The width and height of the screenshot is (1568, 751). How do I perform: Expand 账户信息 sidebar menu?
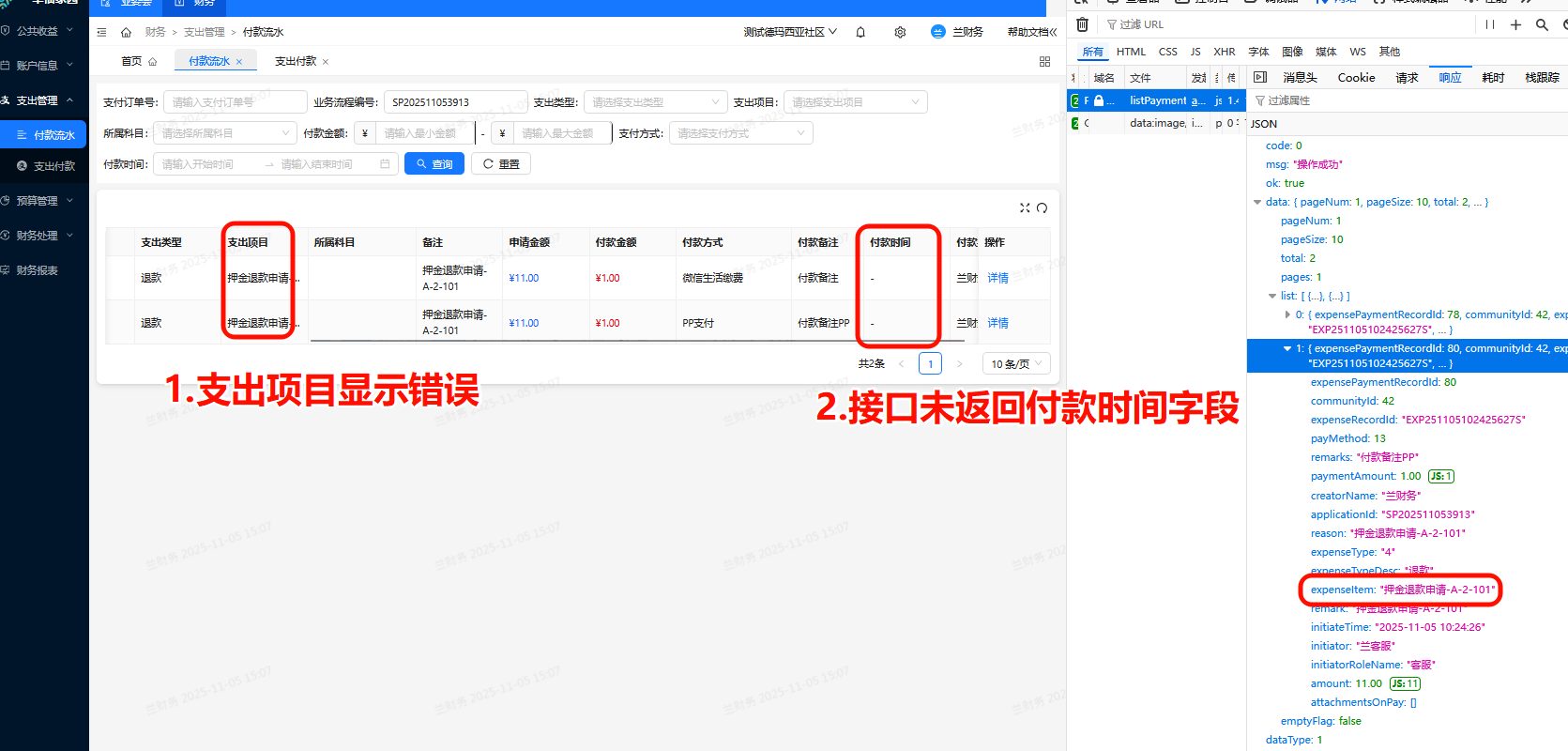pos(44,66)
